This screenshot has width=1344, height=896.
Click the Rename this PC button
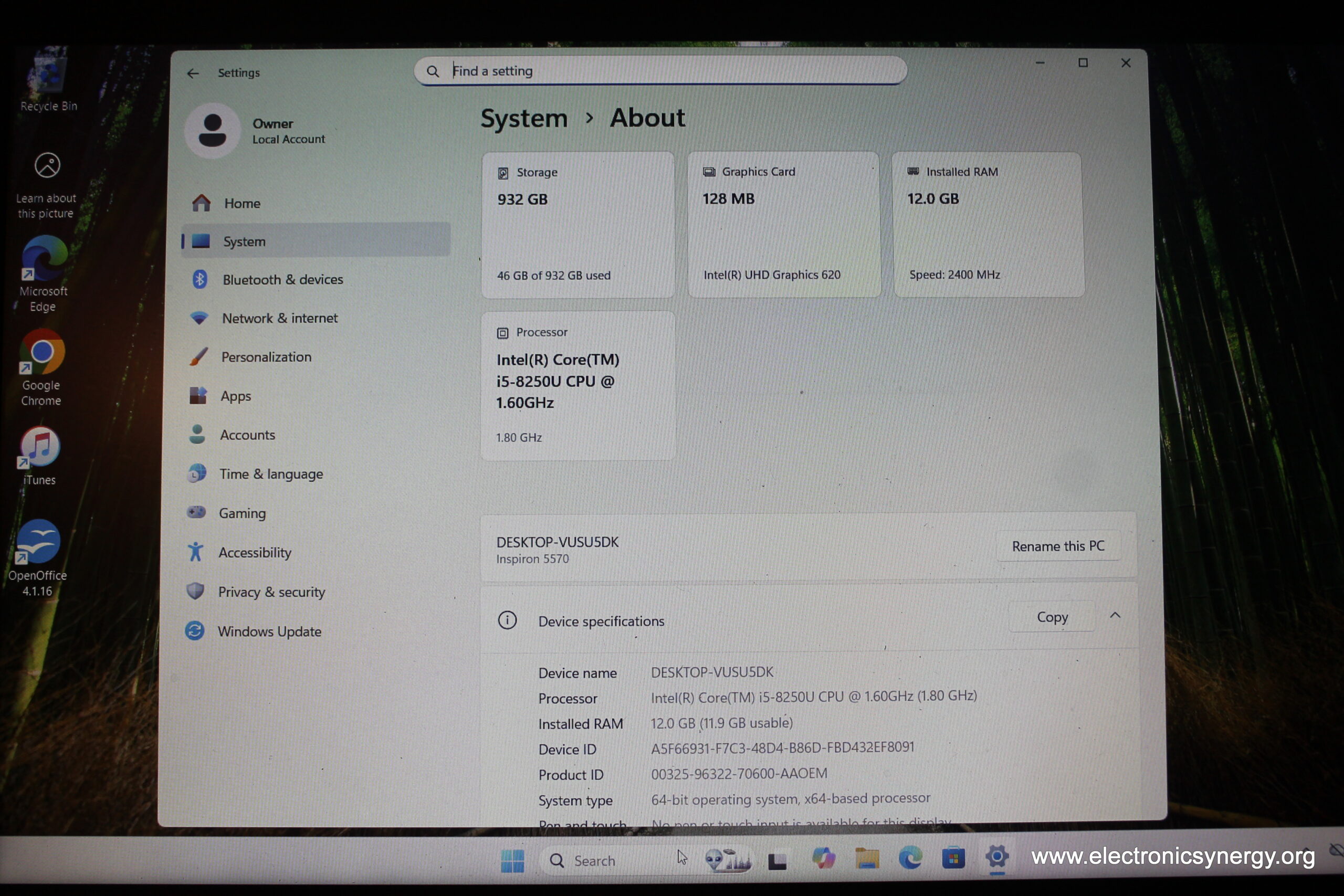(x=1058, y=546)
